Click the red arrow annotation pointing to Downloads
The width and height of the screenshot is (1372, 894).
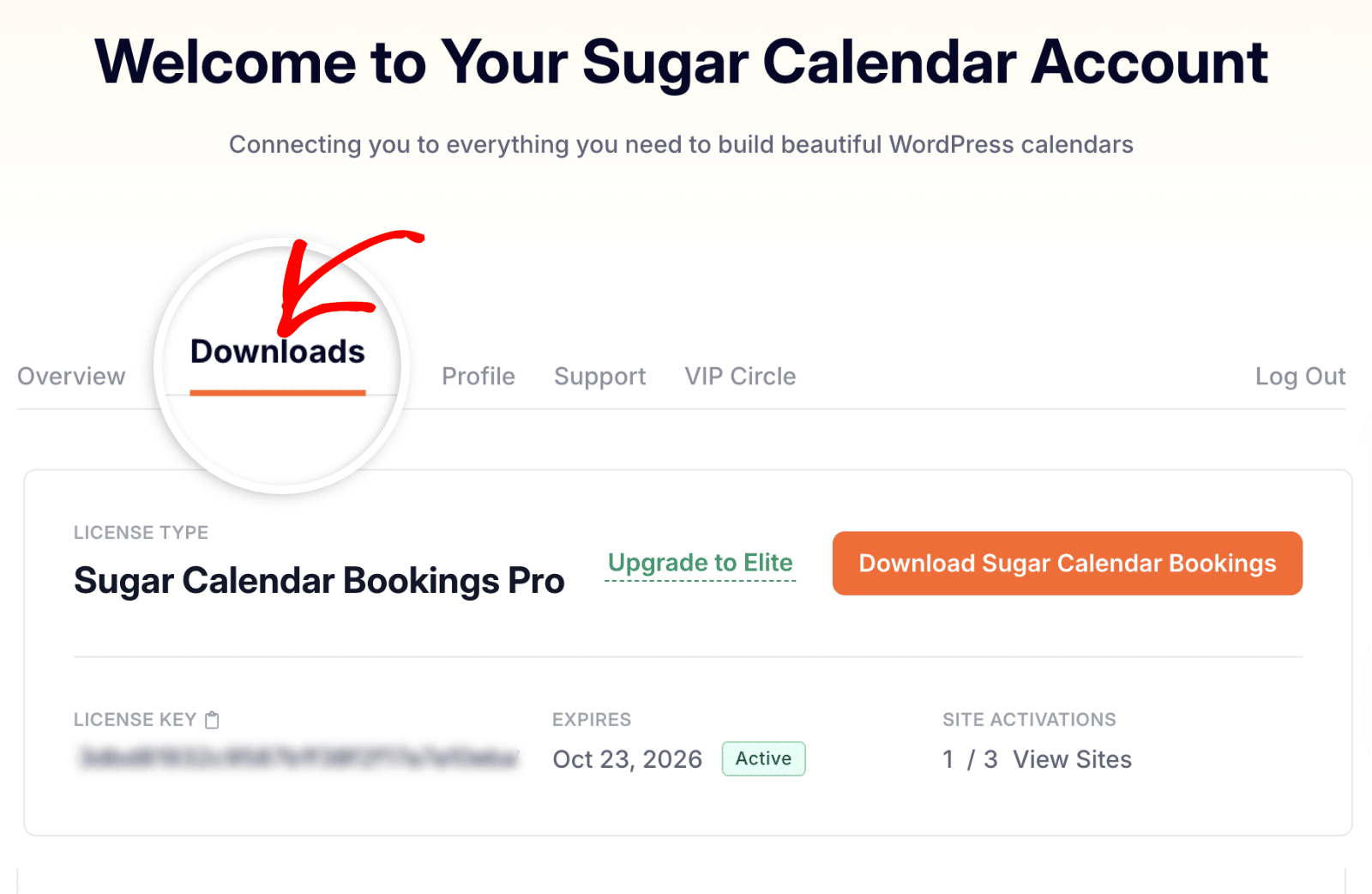coord(352,275)
